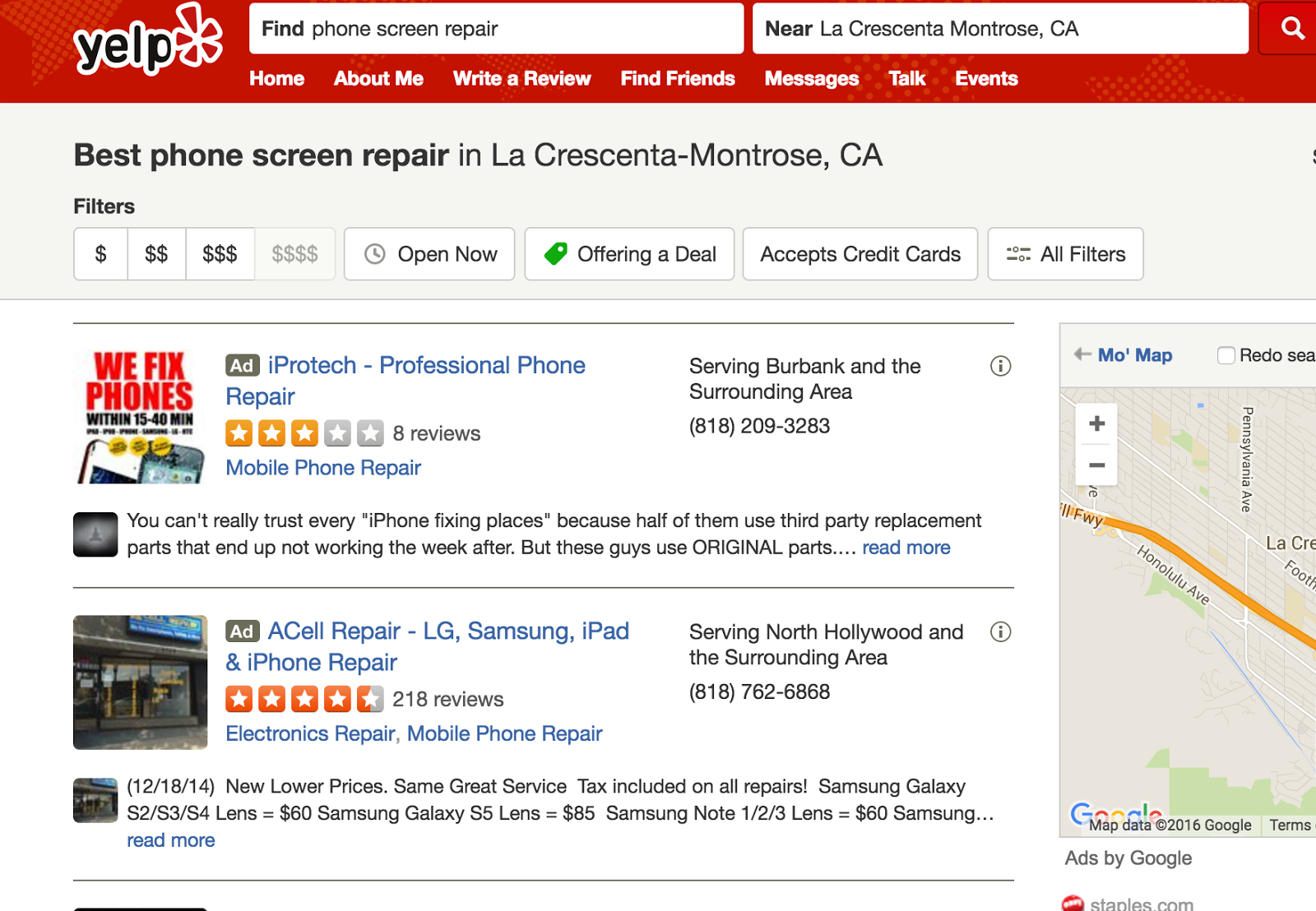
Task: Enable the Open Now filter
Action: click(x=429, y=254)
